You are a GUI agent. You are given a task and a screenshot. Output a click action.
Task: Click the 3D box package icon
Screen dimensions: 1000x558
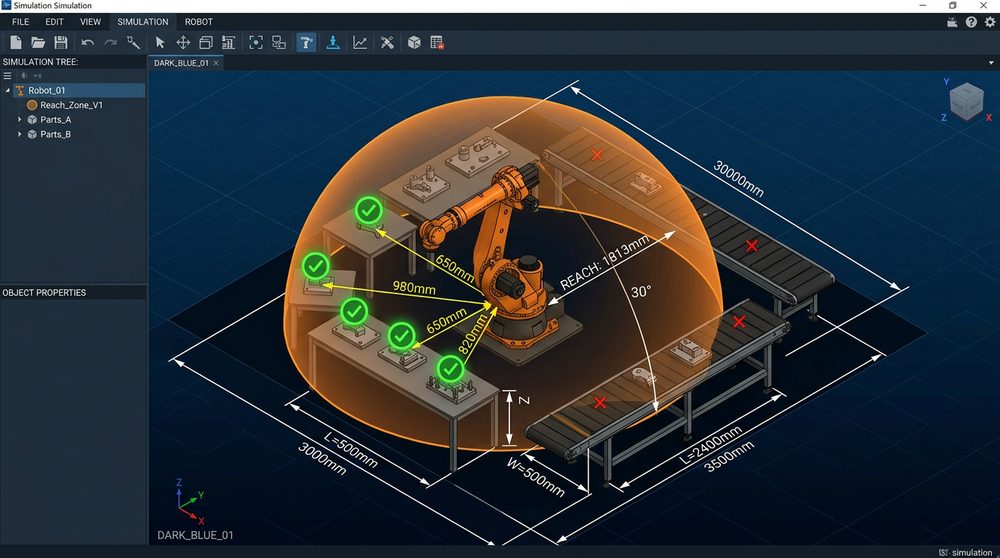pyautogui.click(x=413, y=42)
